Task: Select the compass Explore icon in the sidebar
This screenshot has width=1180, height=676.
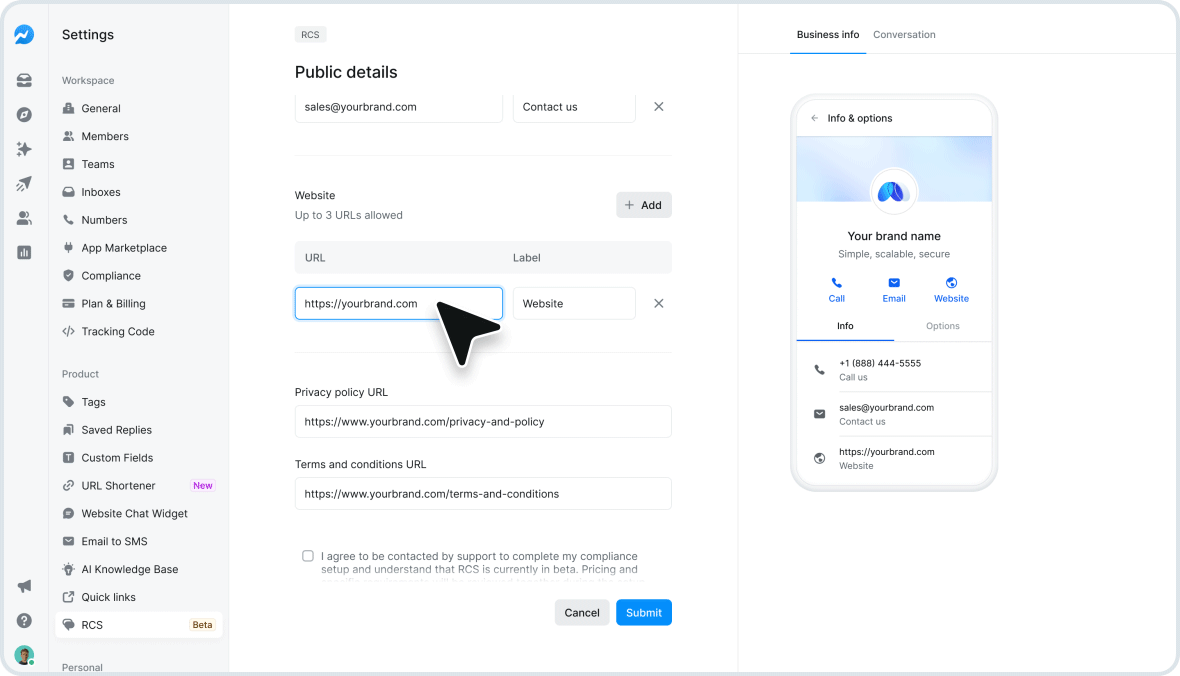Action: coord(24,114)
